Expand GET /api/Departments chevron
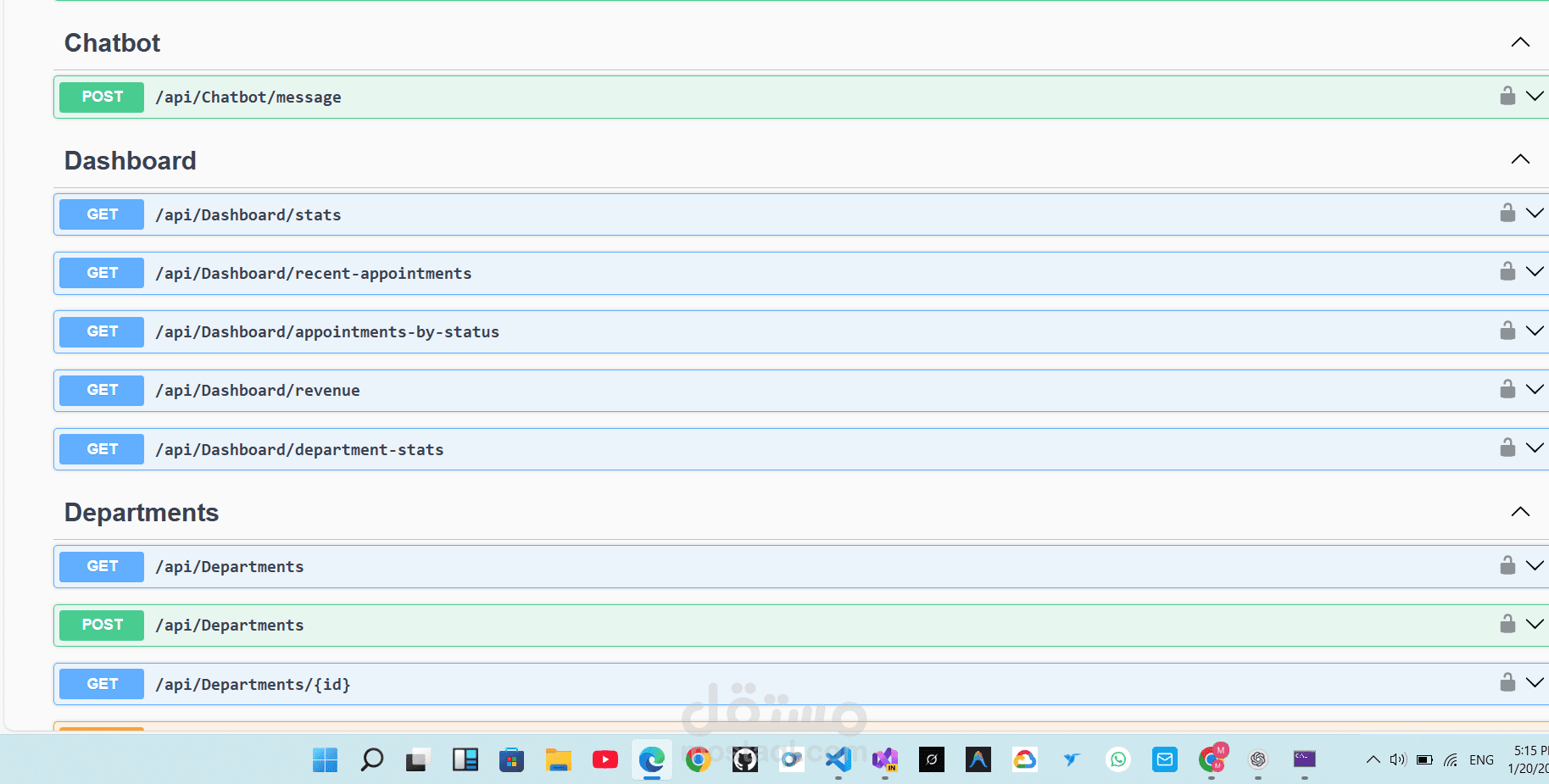This screenshot has height=784, width=1549. click(1535, 565)
